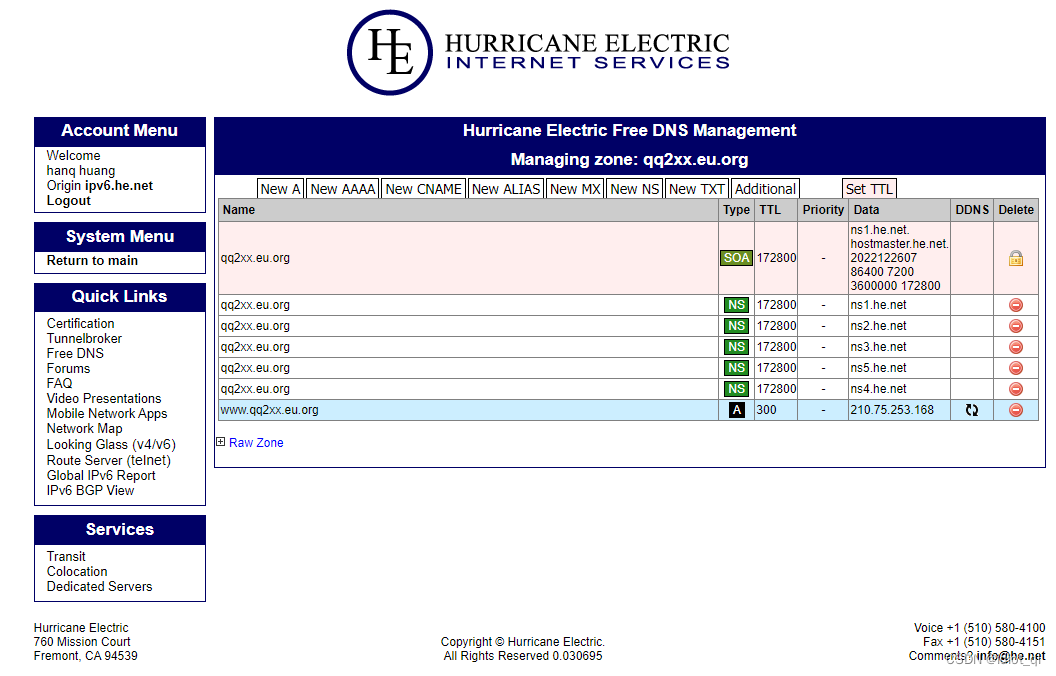The image size is (1056, 676).
Task: Open the New TXT record tab
Action: 697,189
